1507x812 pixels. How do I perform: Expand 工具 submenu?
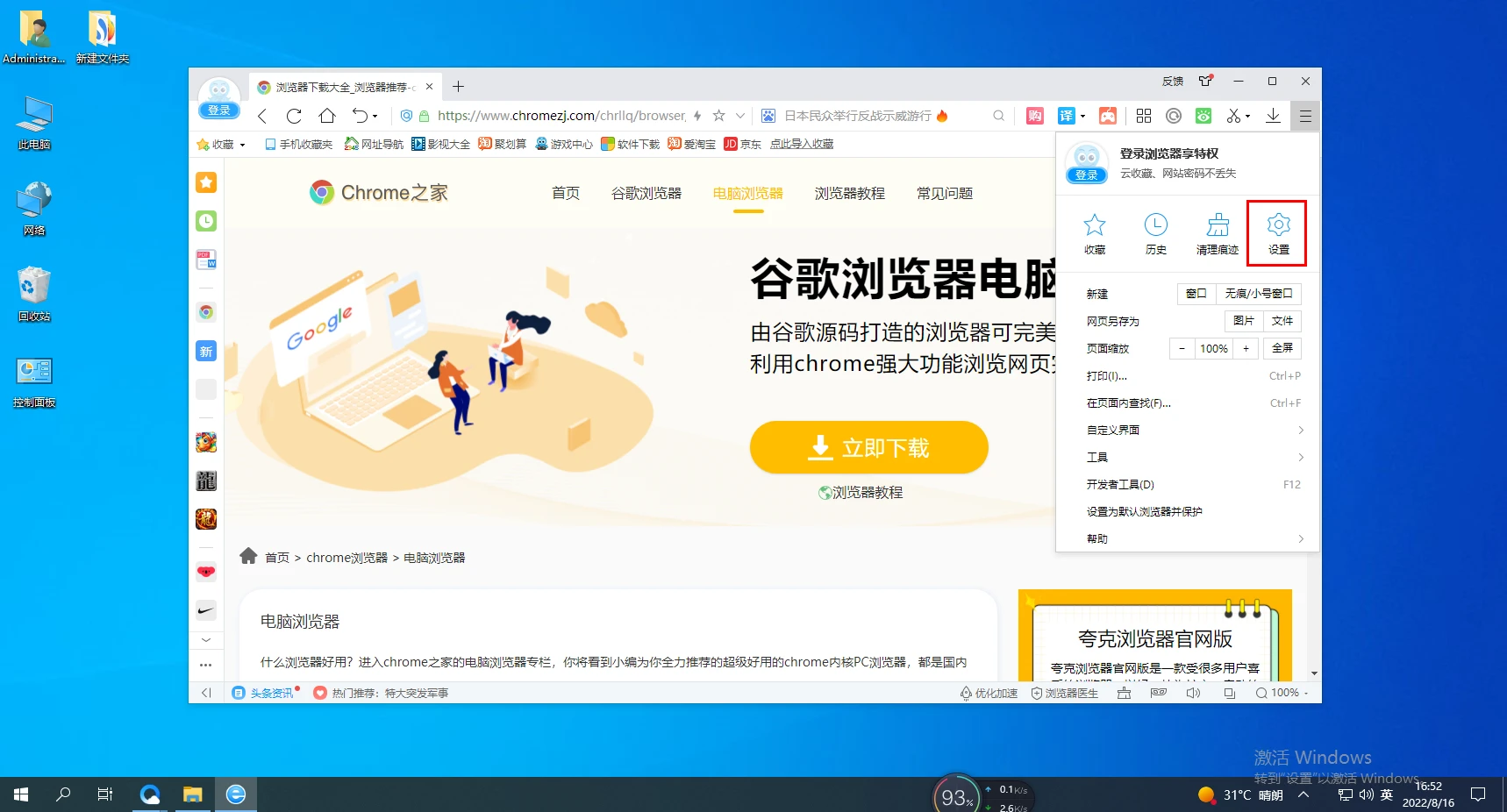point(1193,457)
